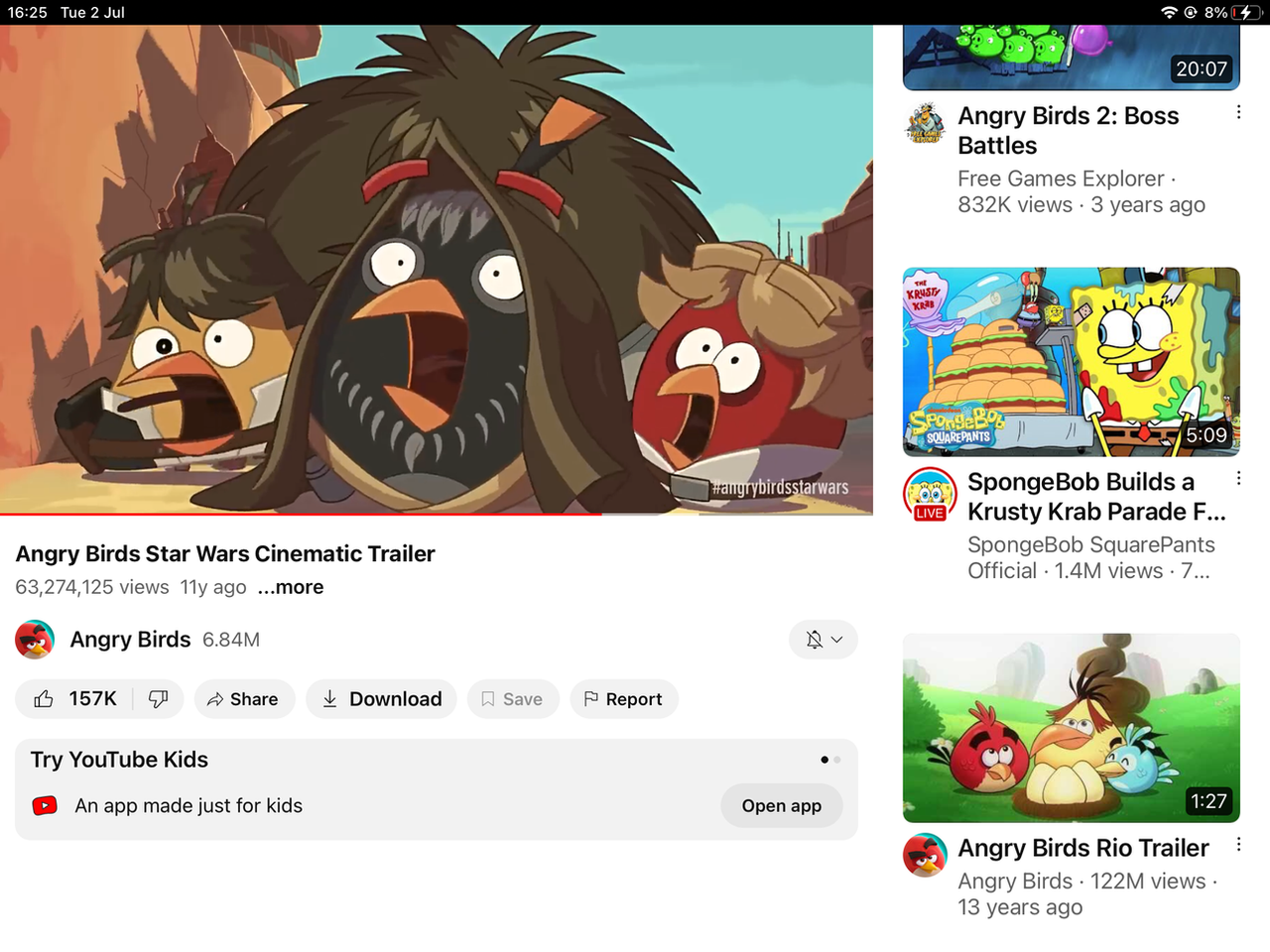Open notification bell dropdown for Angry Birds
1270x952 pixels.
(x=824, y=640)
